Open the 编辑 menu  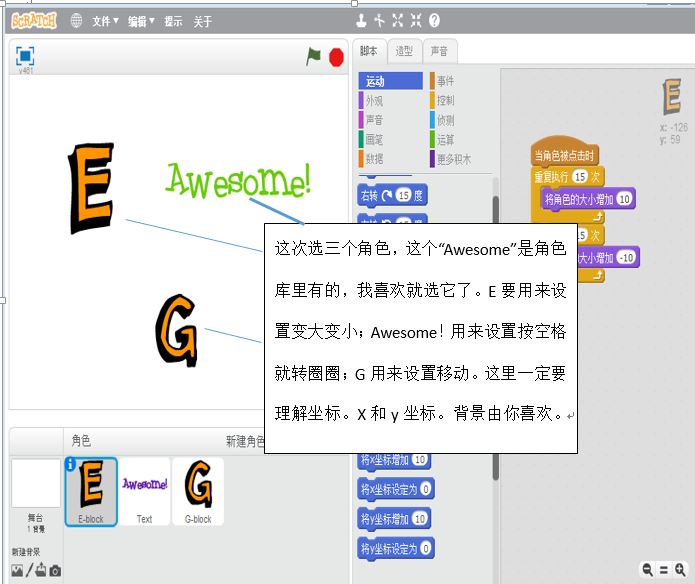pos(141,21)
